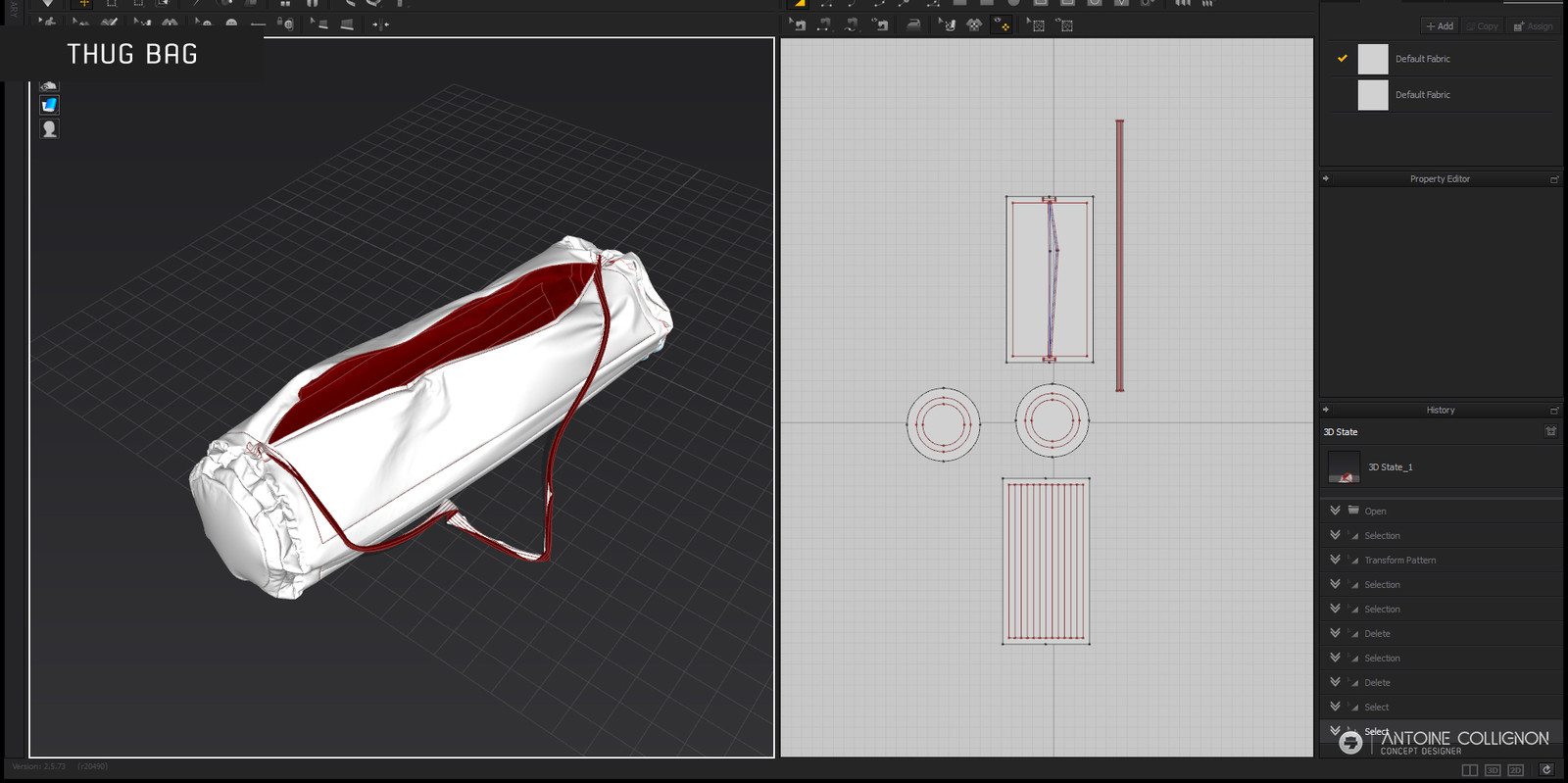Collapse the History panel arrow
Screen dimensions: 1568x783
[1326, 410]
